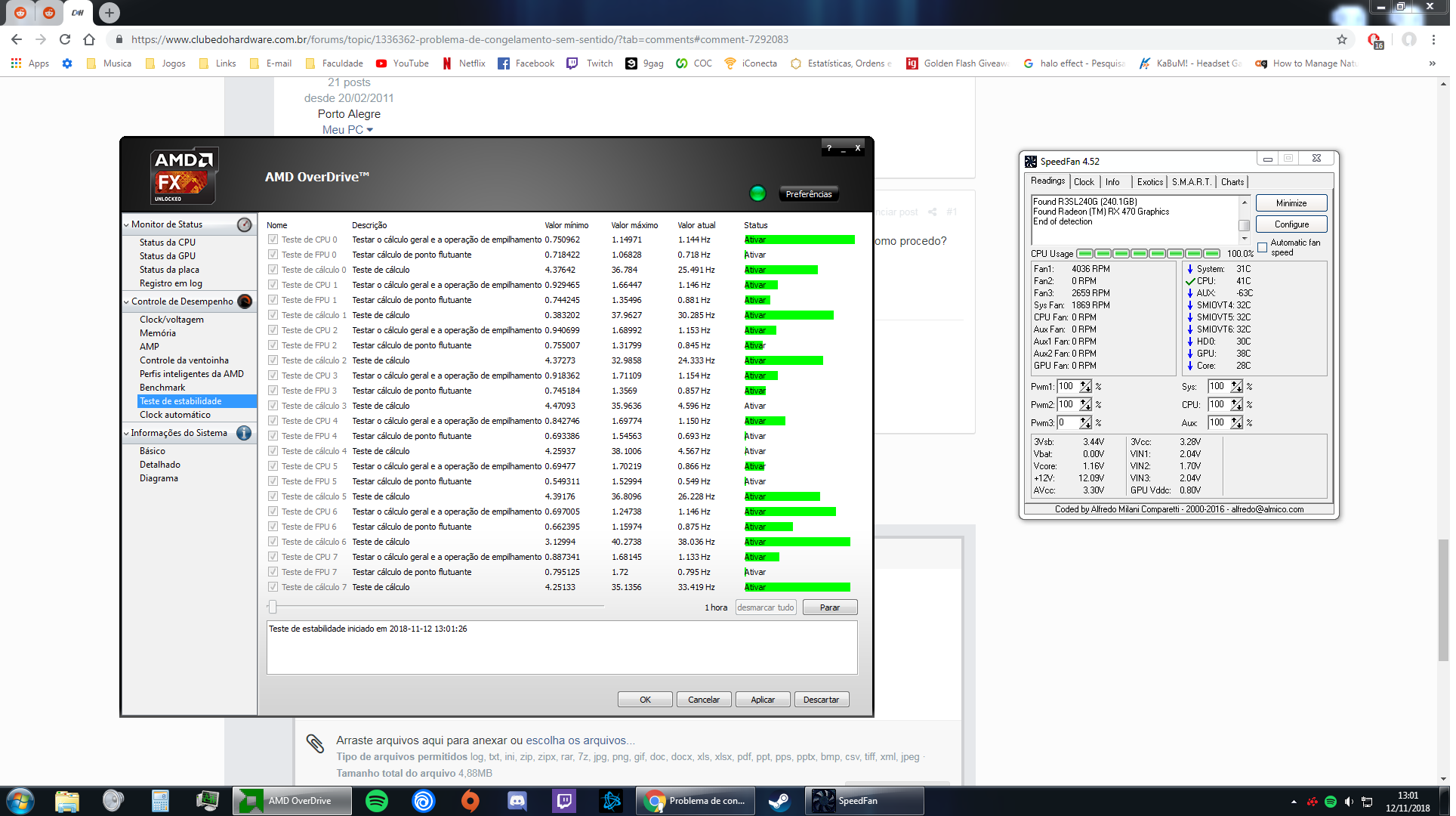
Task: Click the CPU Usage bar in SpeedFan
Action: click(x=1148, y=254)
